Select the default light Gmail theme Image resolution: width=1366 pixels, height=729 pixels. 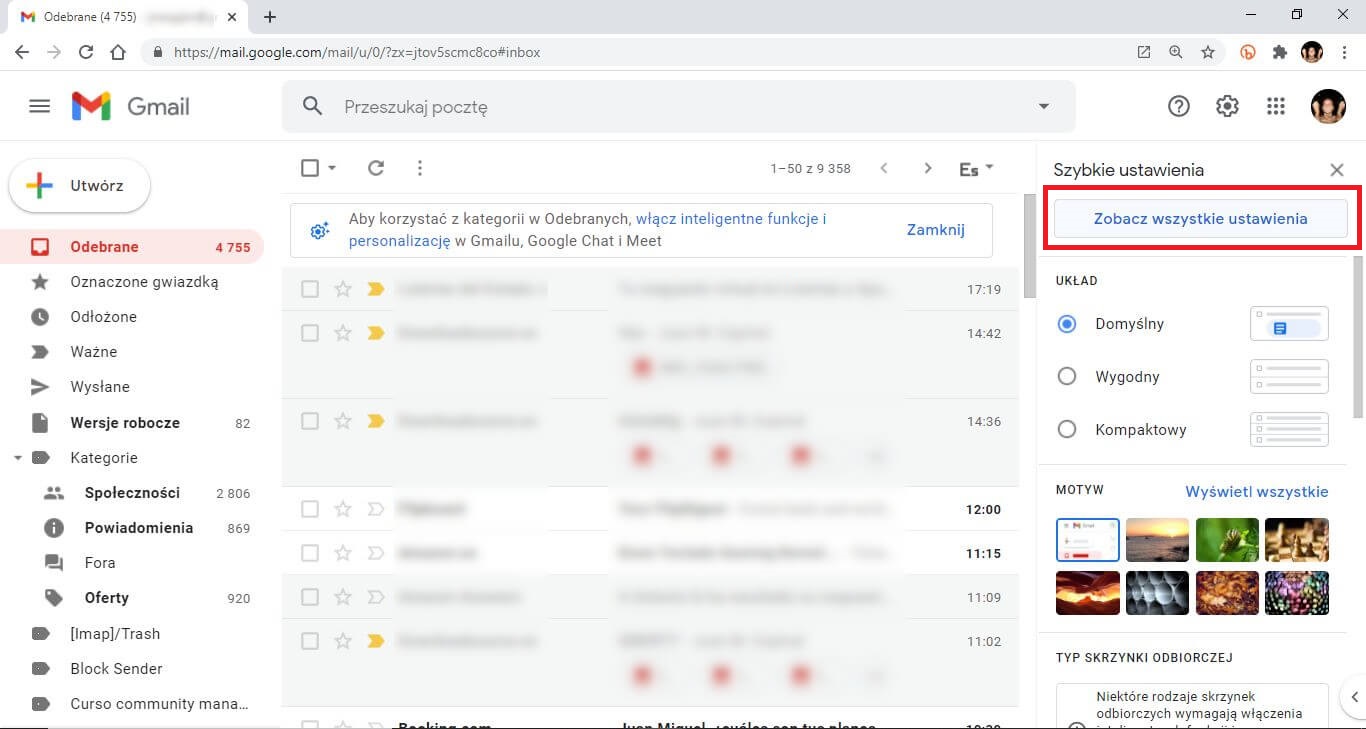pyautogui.click(x=1088, y=540)
